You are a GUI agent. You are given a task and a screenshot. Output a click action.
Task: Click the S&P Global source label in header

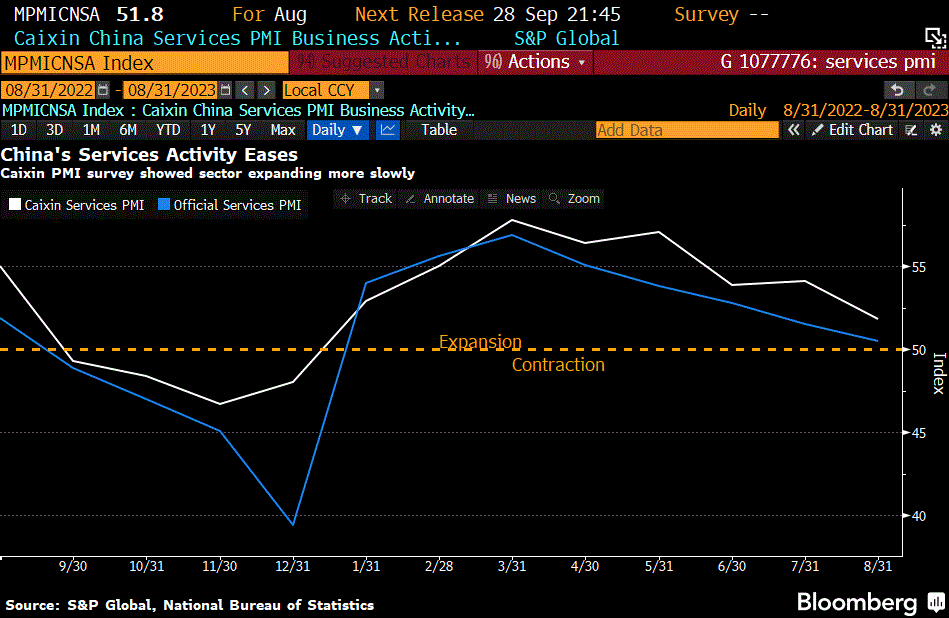(566, 39)
